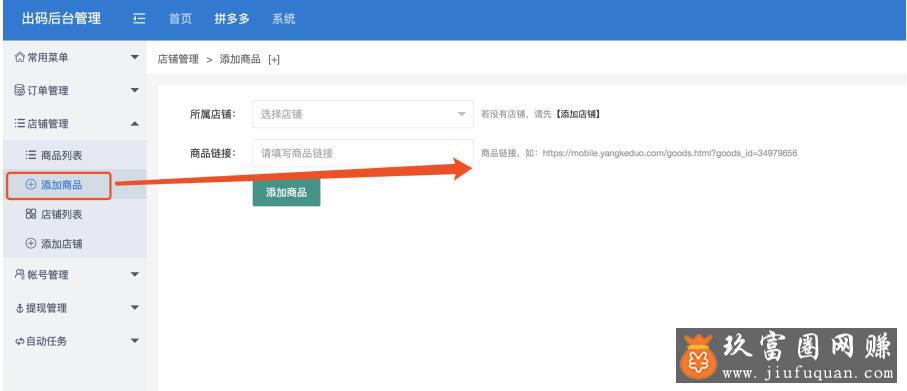Expand the 订单管理 arrow

[x=135, y=90]
